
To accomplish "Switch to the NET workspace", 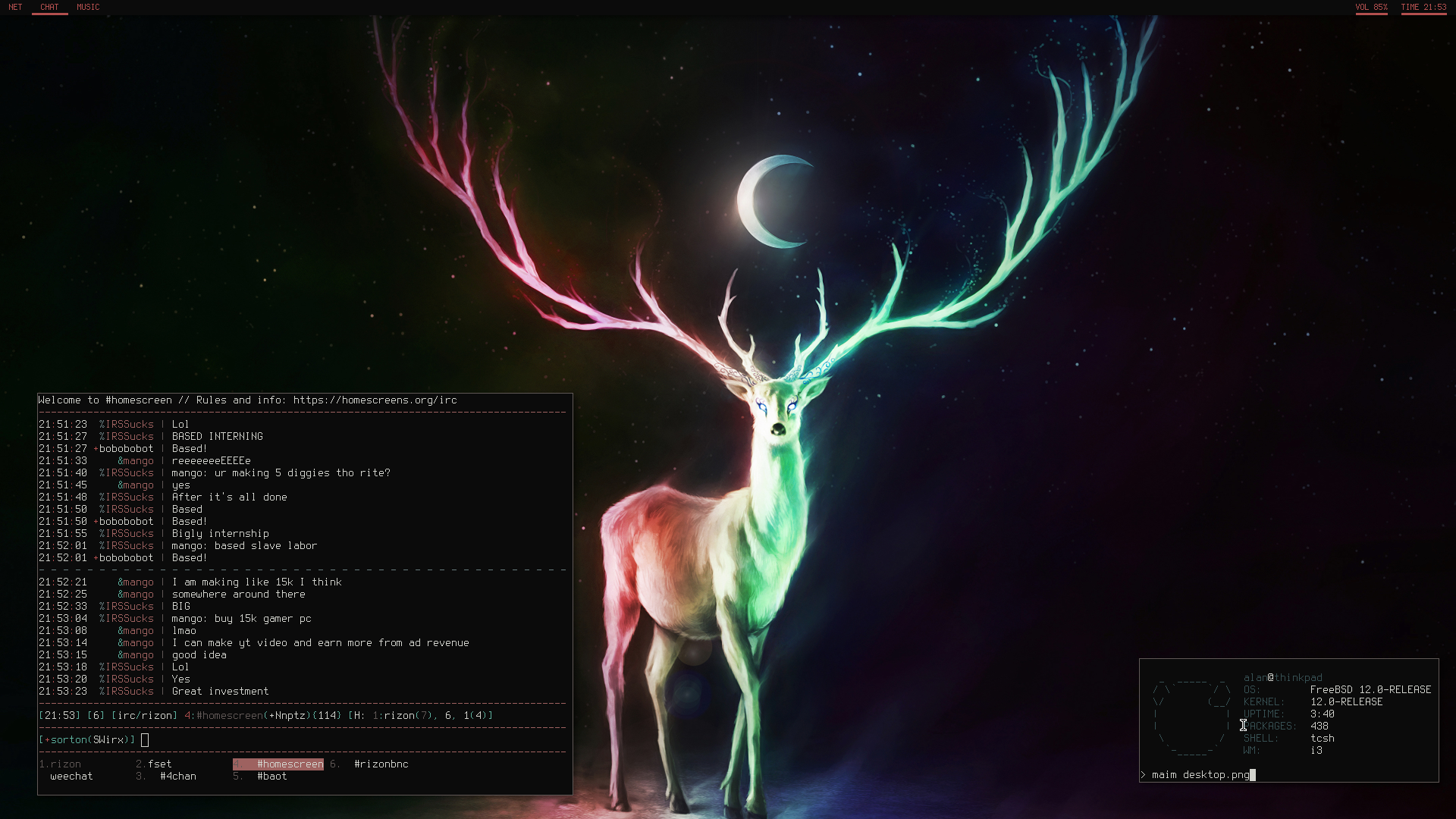I will (15, 7).
